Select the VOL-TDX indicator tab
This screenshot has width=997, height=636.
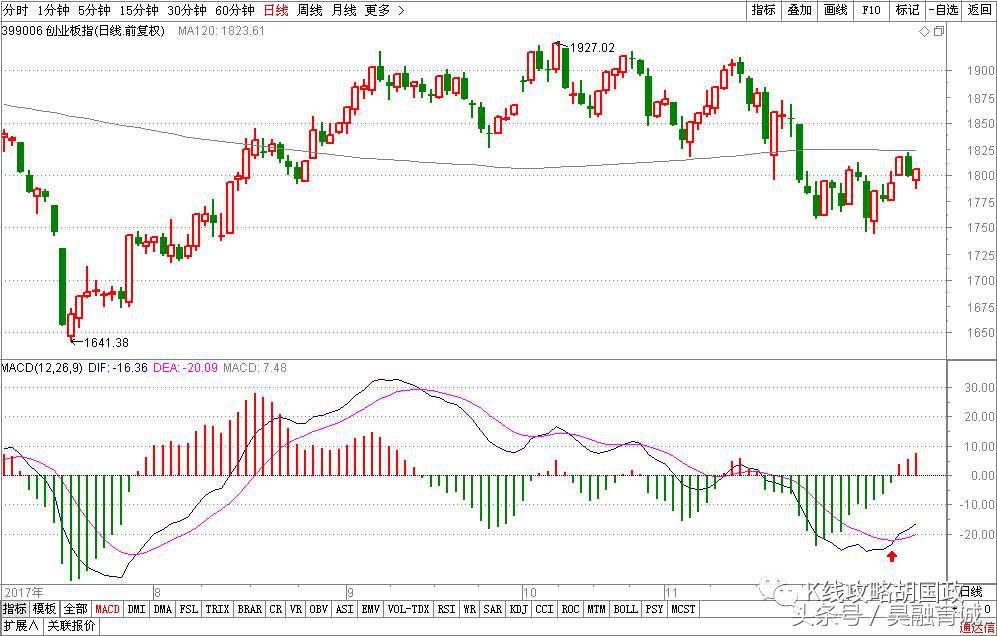[409, 609]
